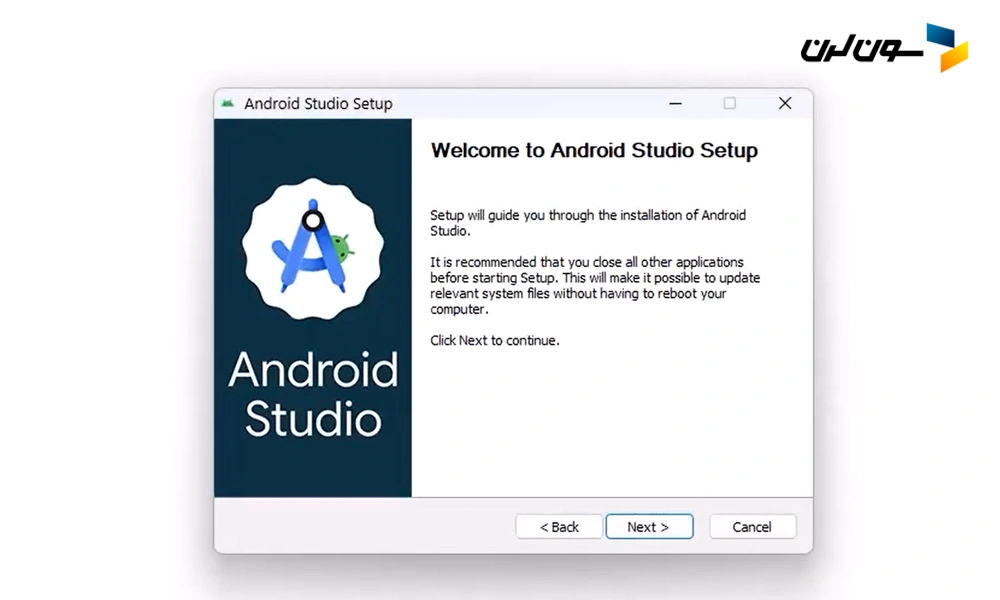Go back using the < Back button

click(559, 527)
